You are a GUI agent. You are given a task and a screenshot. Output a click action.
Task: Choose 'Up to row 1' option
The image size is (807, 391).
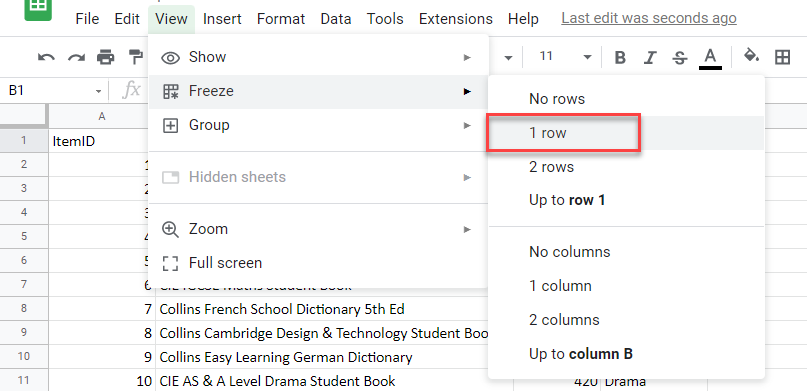pos(626,200)
